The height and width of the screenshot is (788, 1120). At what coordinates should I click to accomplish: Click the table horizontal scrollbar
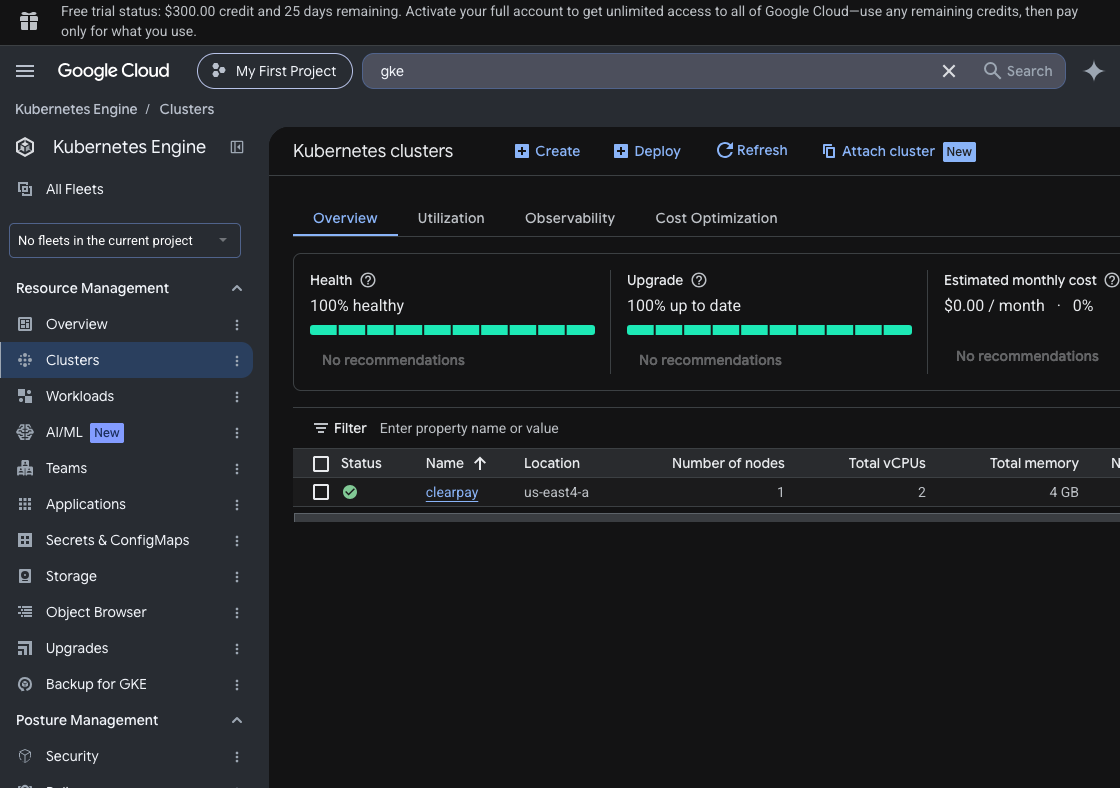pyautogui.click(x=706, y=517)
